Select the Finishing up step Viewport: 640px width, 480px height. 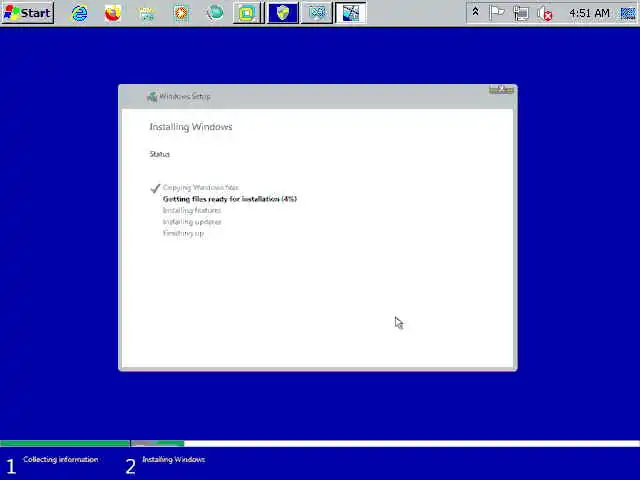click(x=183, y=233)
